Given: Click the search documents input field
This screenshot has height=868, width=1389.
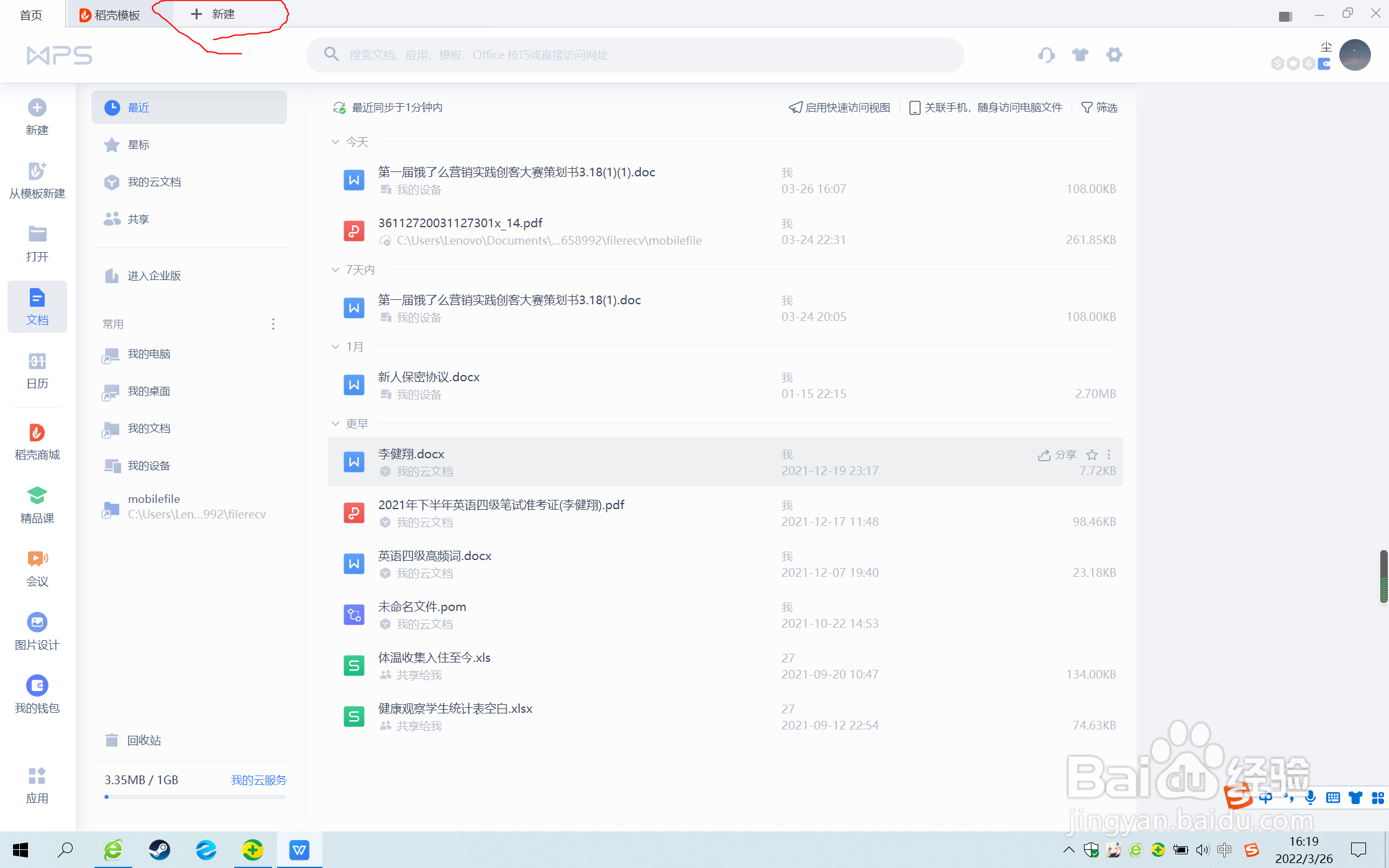Looking at the screenshot, I should [635, 55].
